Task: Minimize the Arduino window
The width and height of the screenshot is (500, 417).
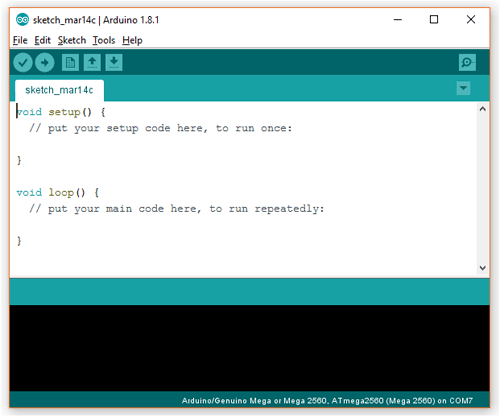Action: coord(398,20)
